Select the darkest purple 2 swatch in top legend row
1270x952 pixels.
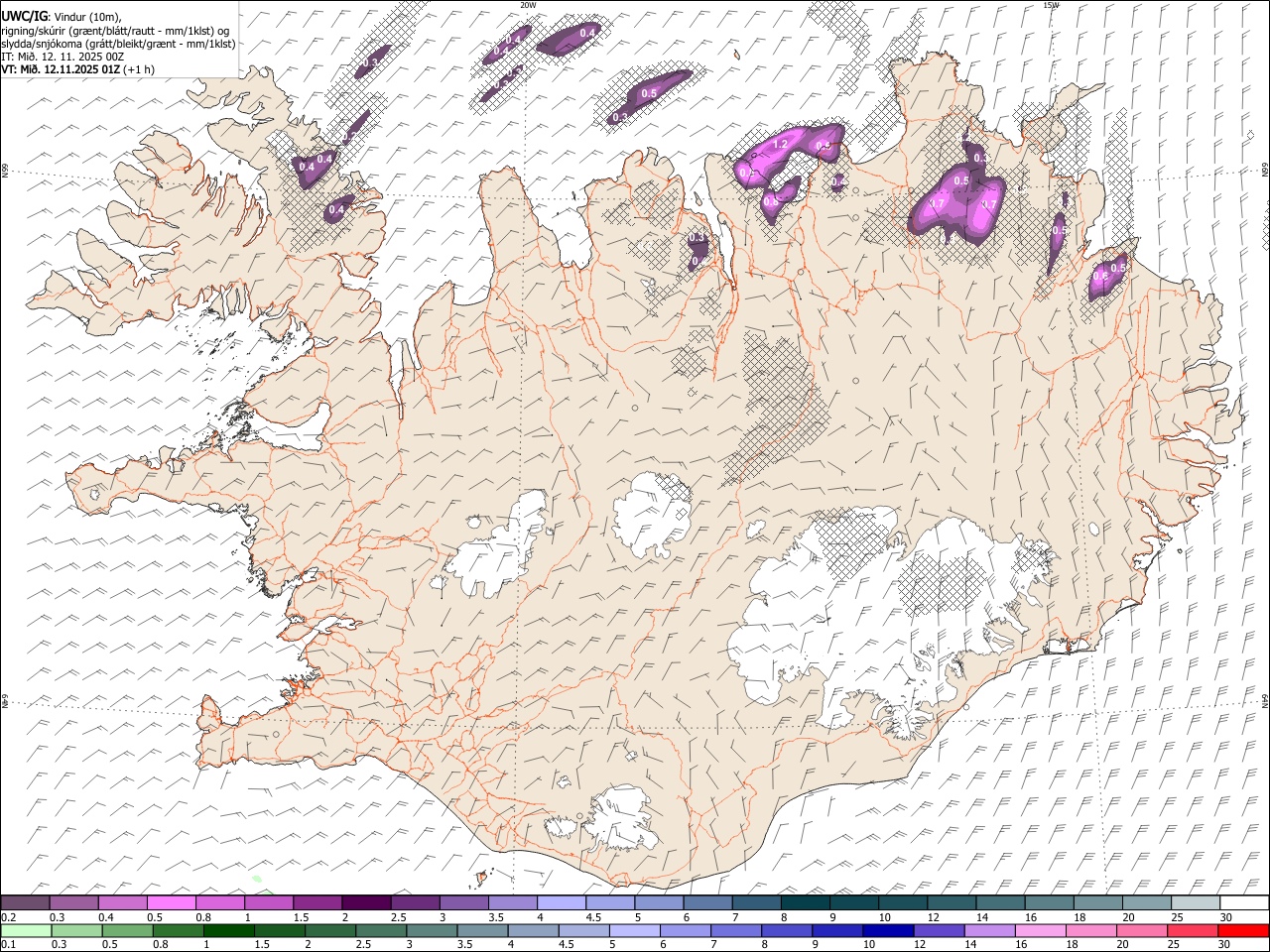pos(366,903)
